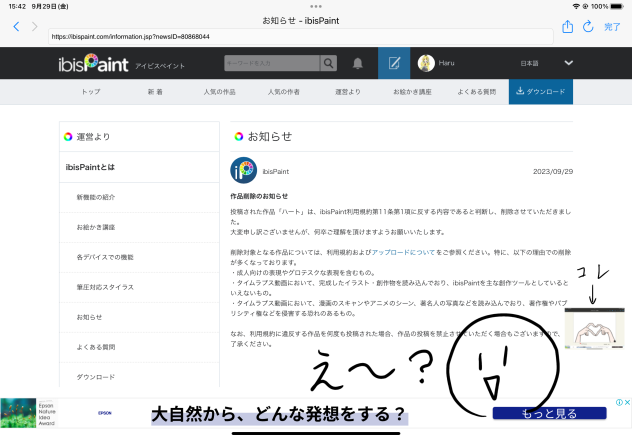Open 筆圧対応スタイラス sidebar item
The width and height of the screenshot is (632, 439).
139,287
